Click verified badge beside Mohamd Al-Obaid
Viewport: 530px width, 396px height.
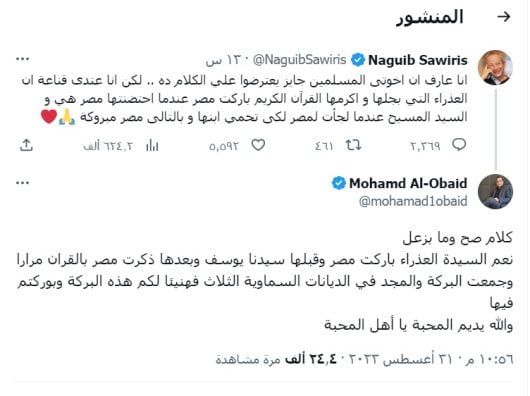point(339,183)
